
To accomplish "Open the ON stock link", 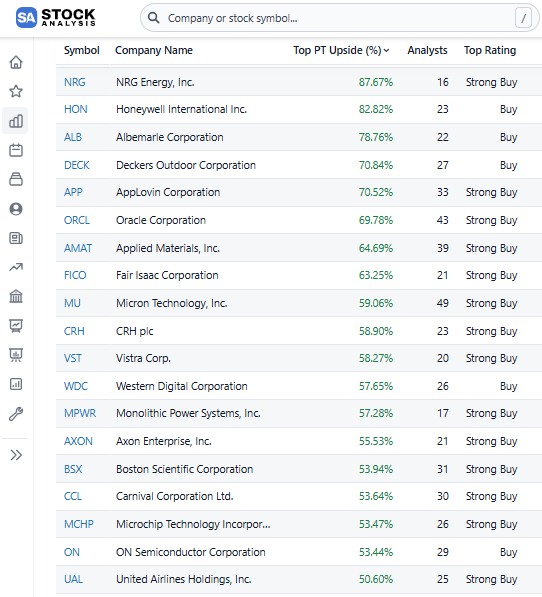I will point(72,552).
